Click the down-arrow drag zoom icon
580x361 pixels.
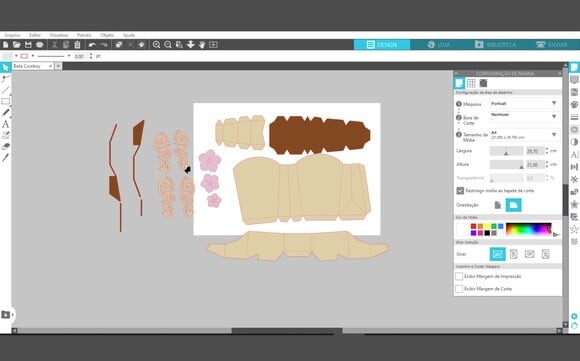point(190,45)
